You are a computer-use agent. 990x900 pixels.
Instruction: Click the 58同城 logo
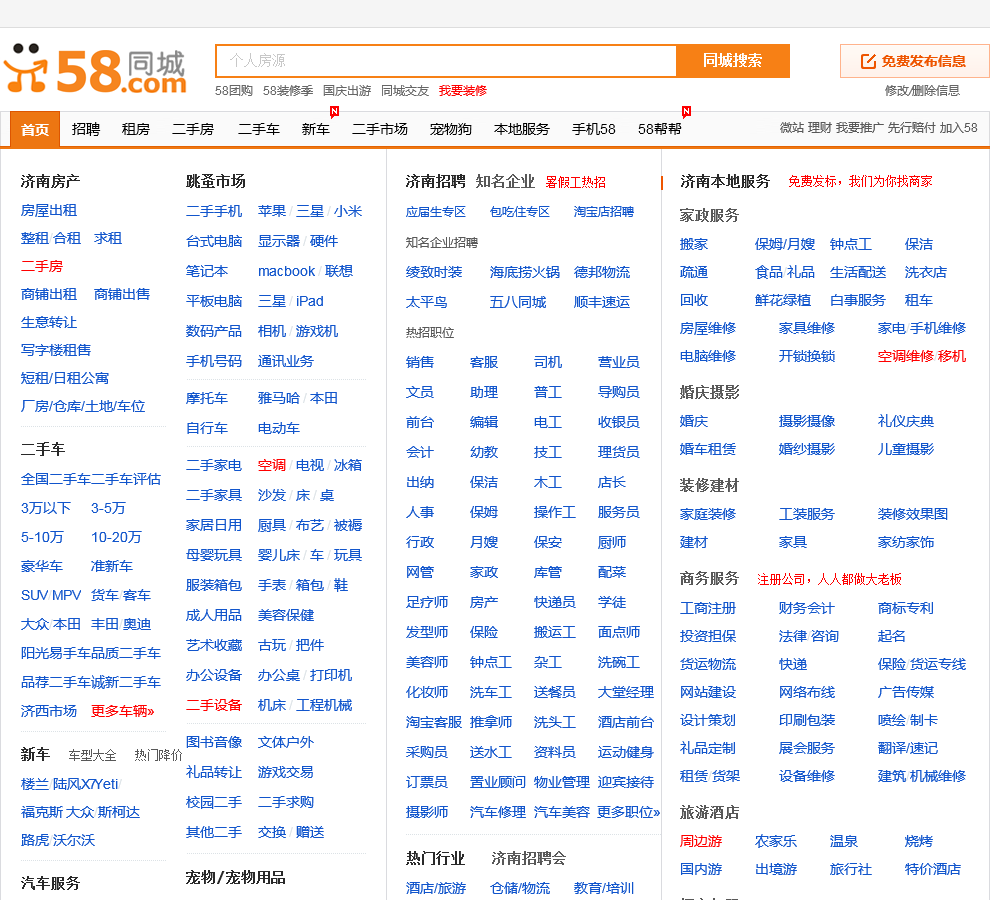(x=95, y=70)
